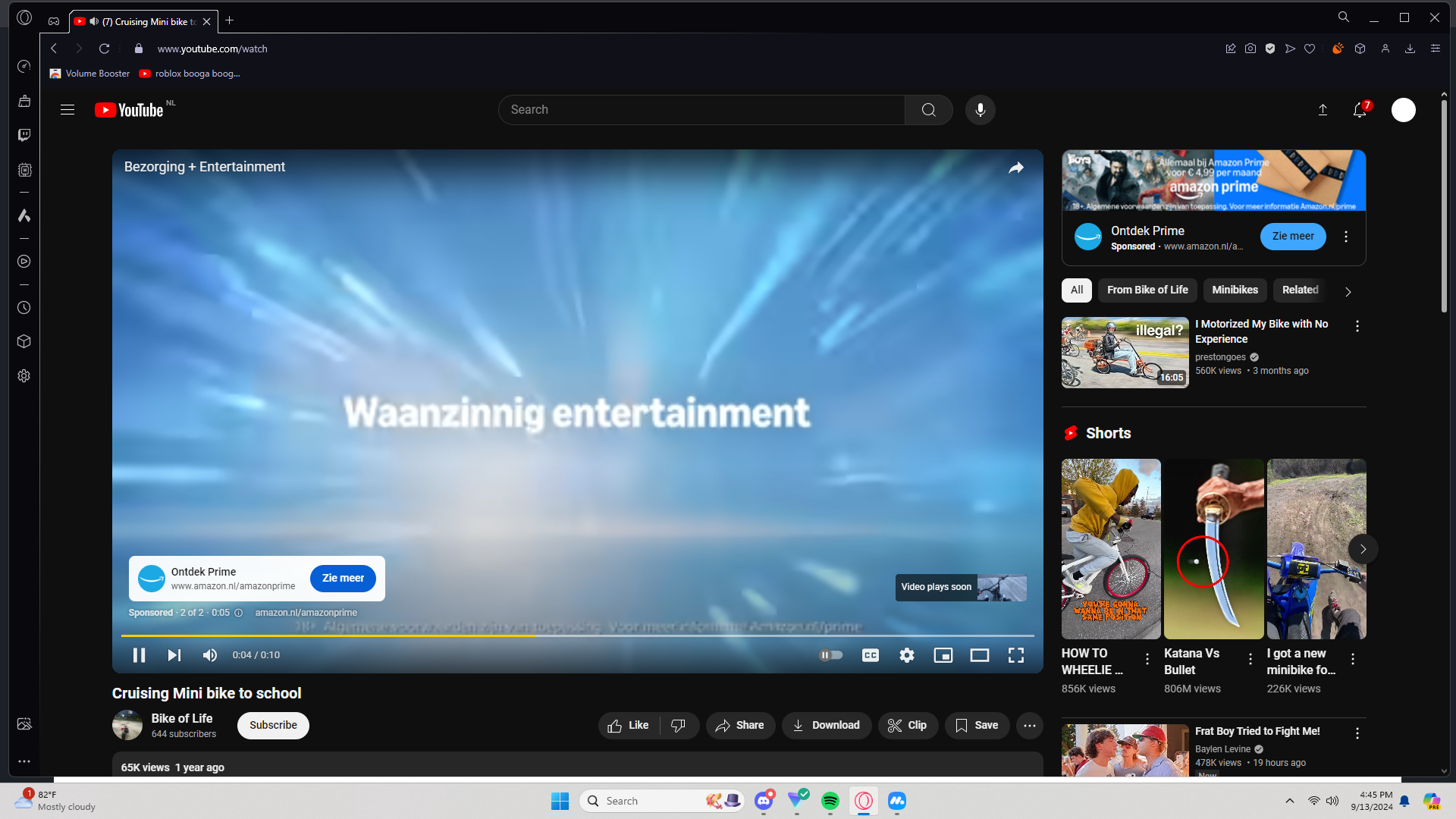Select From Bike of Life chip
Image resolution: width=1456 pixels, height=819 pixels.
click(x=1147, y=290)
